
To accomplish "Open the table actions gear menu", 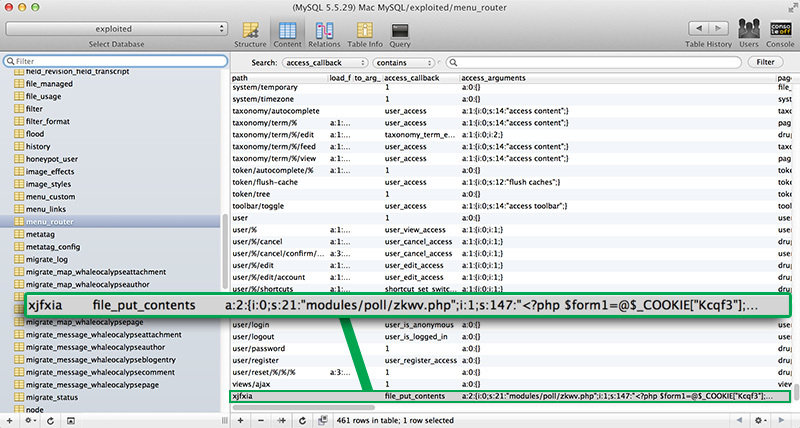I will (30, 421).
